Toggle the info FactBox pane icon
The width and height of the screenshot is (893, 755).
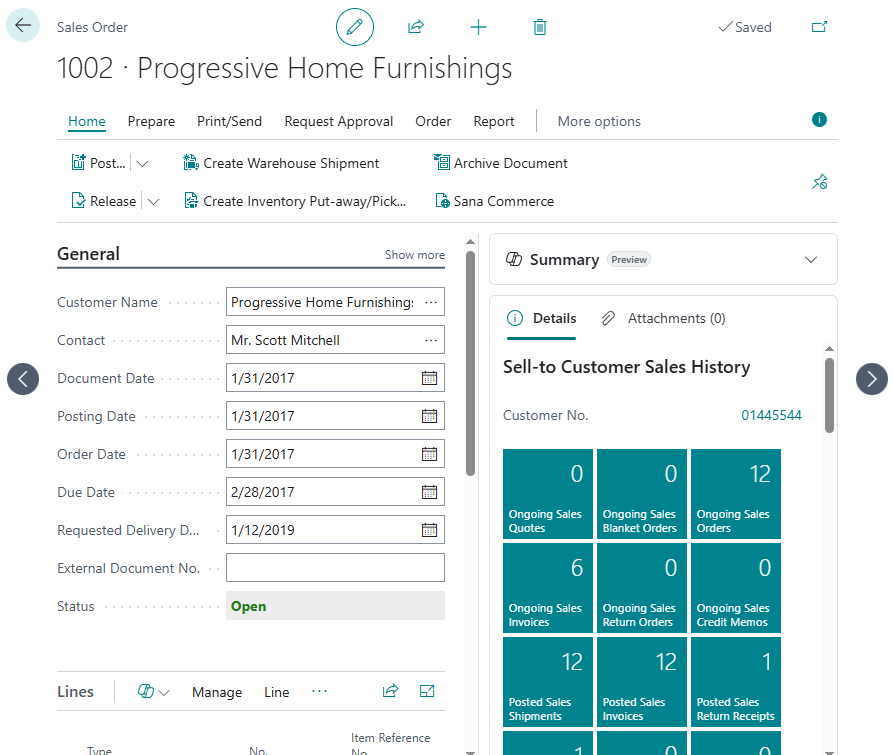point(819,120)
